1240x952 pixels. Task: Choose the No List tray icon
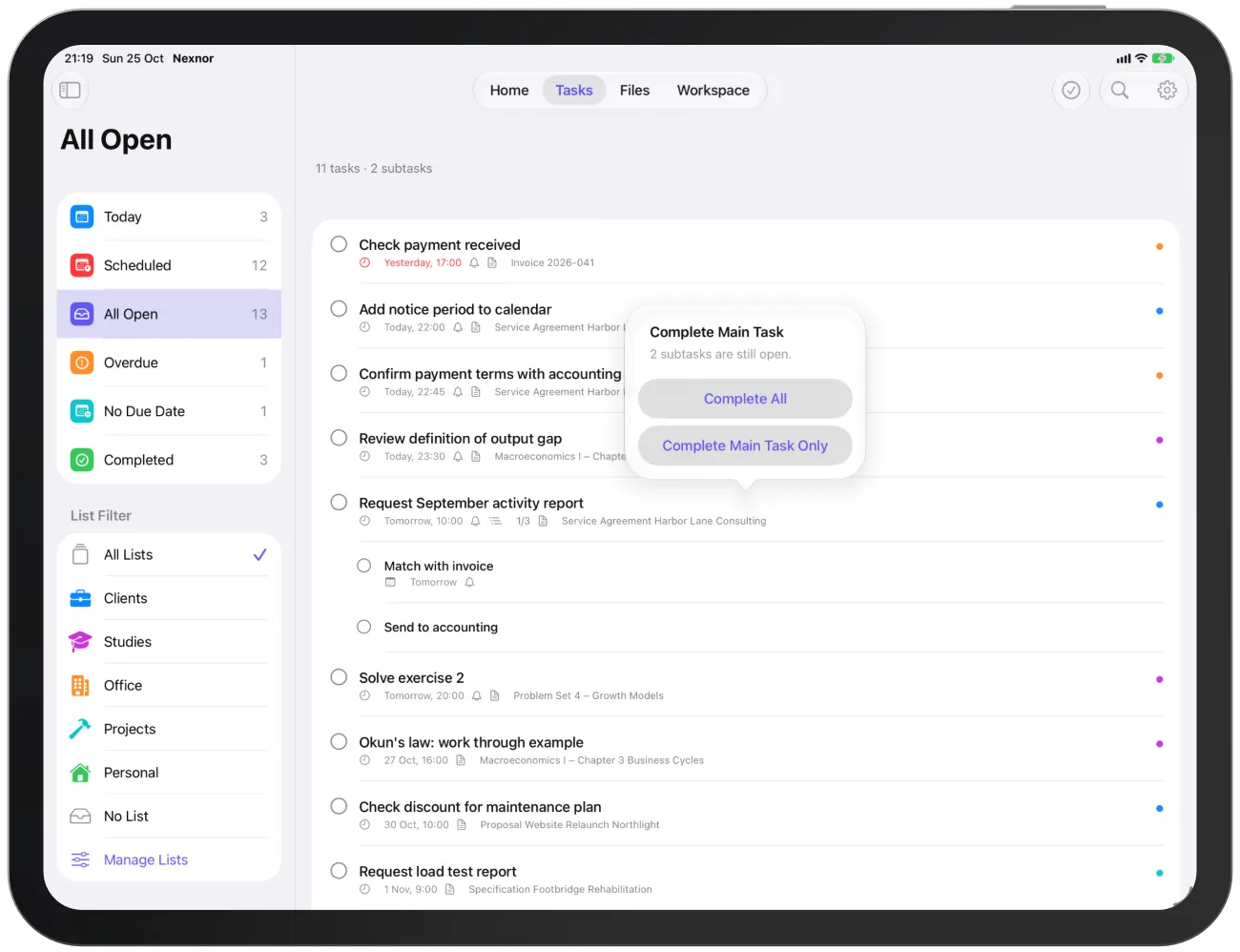pyautogui.click(x=81, y=817)
